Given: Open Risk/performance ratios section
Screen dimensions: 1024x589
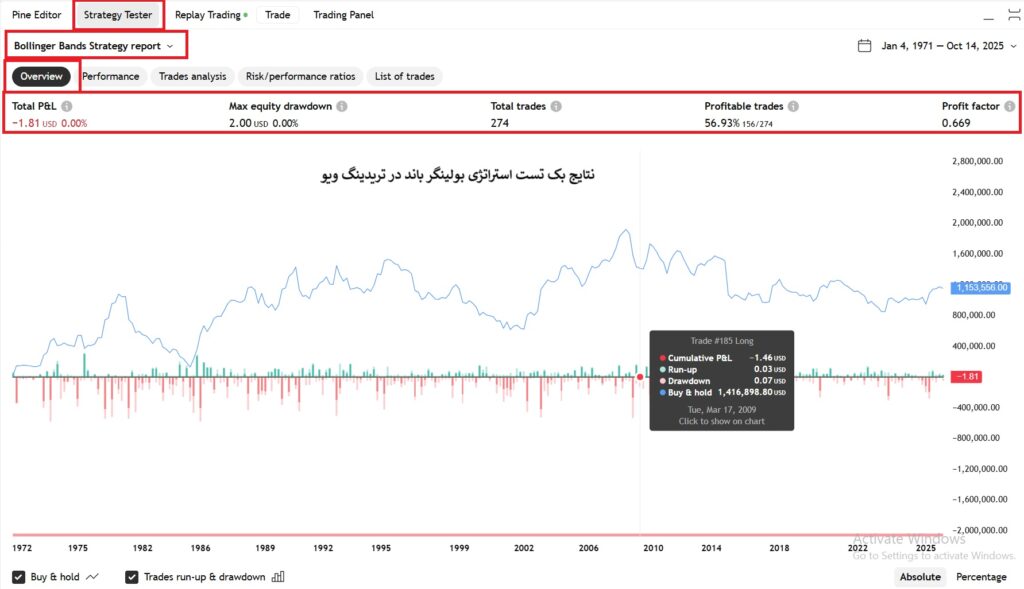Looking at the screenshot, I should pyautogui.click(x=300, y=76).
